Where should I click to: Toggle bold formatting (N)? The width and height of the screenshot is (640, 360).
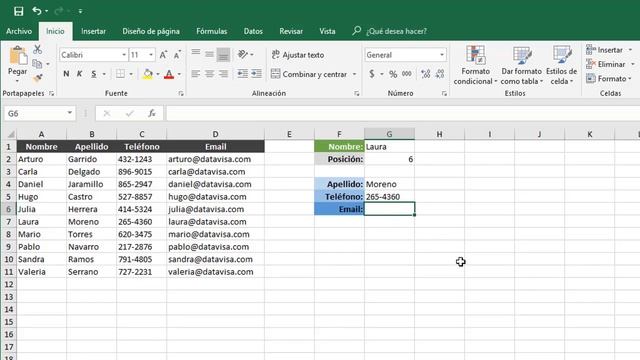[66, 74]
